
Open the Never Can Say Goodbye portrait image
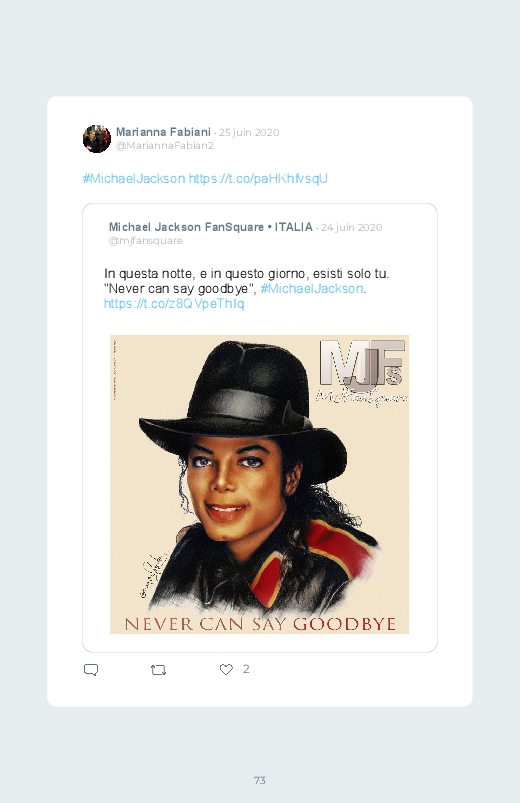259,484
